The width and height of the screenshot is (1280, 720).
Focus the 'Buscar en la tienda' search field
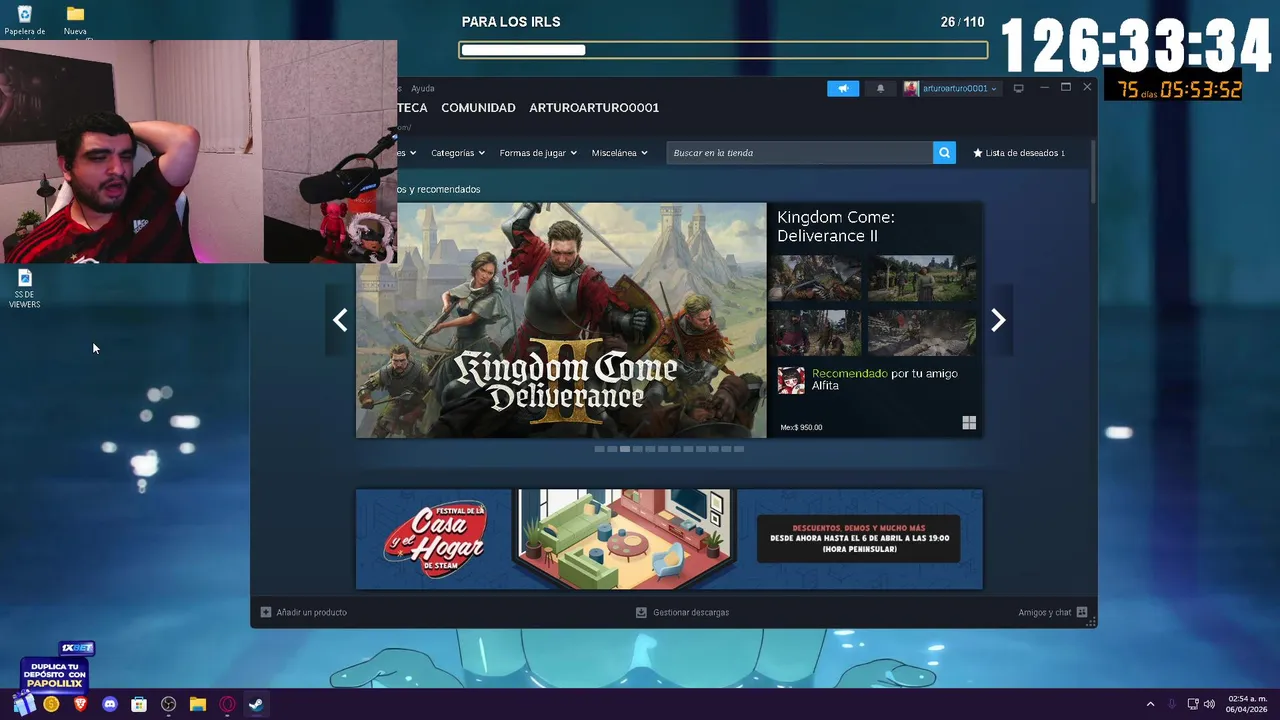click(x=799, y=153)
